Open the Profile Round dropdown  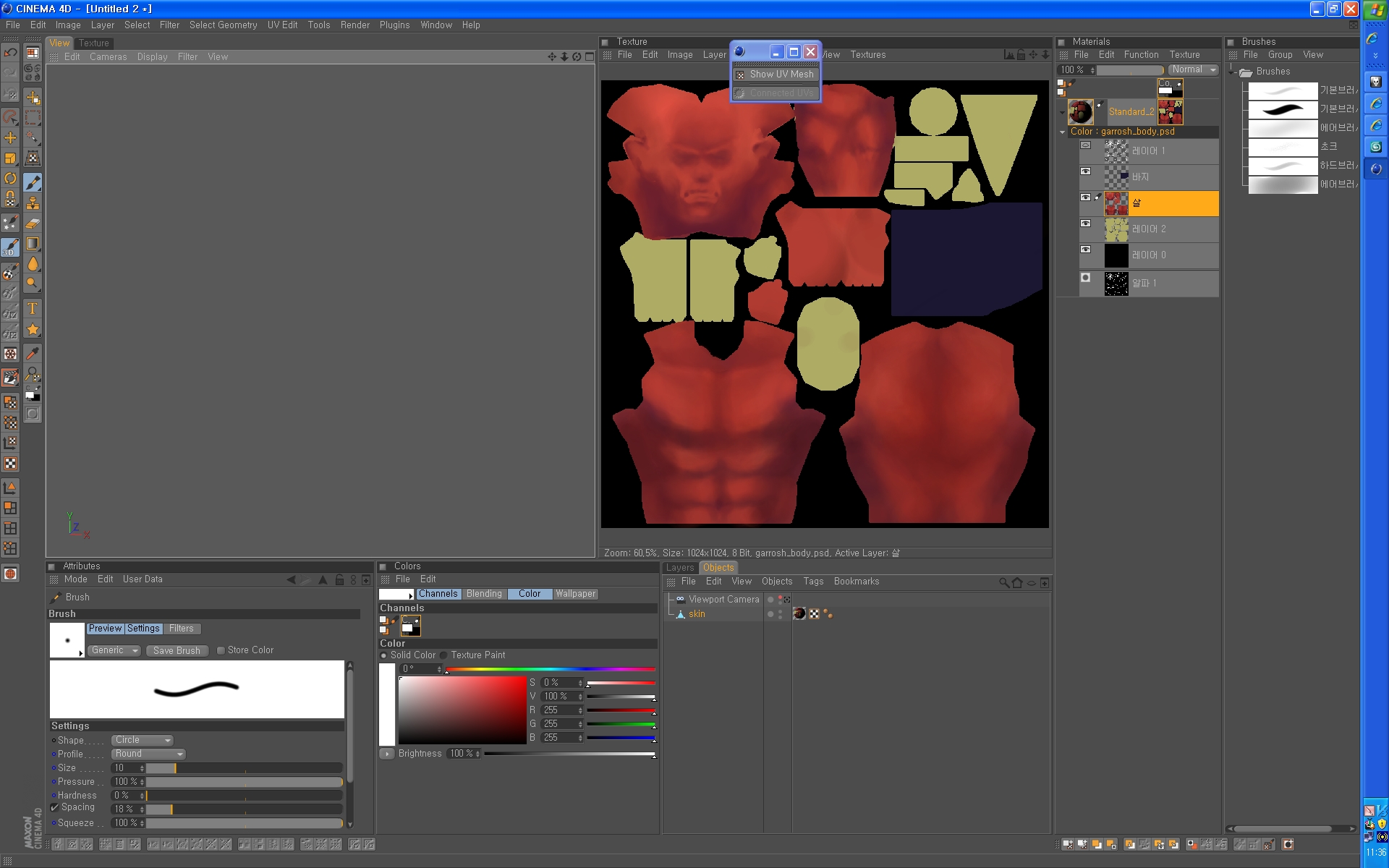148,754
